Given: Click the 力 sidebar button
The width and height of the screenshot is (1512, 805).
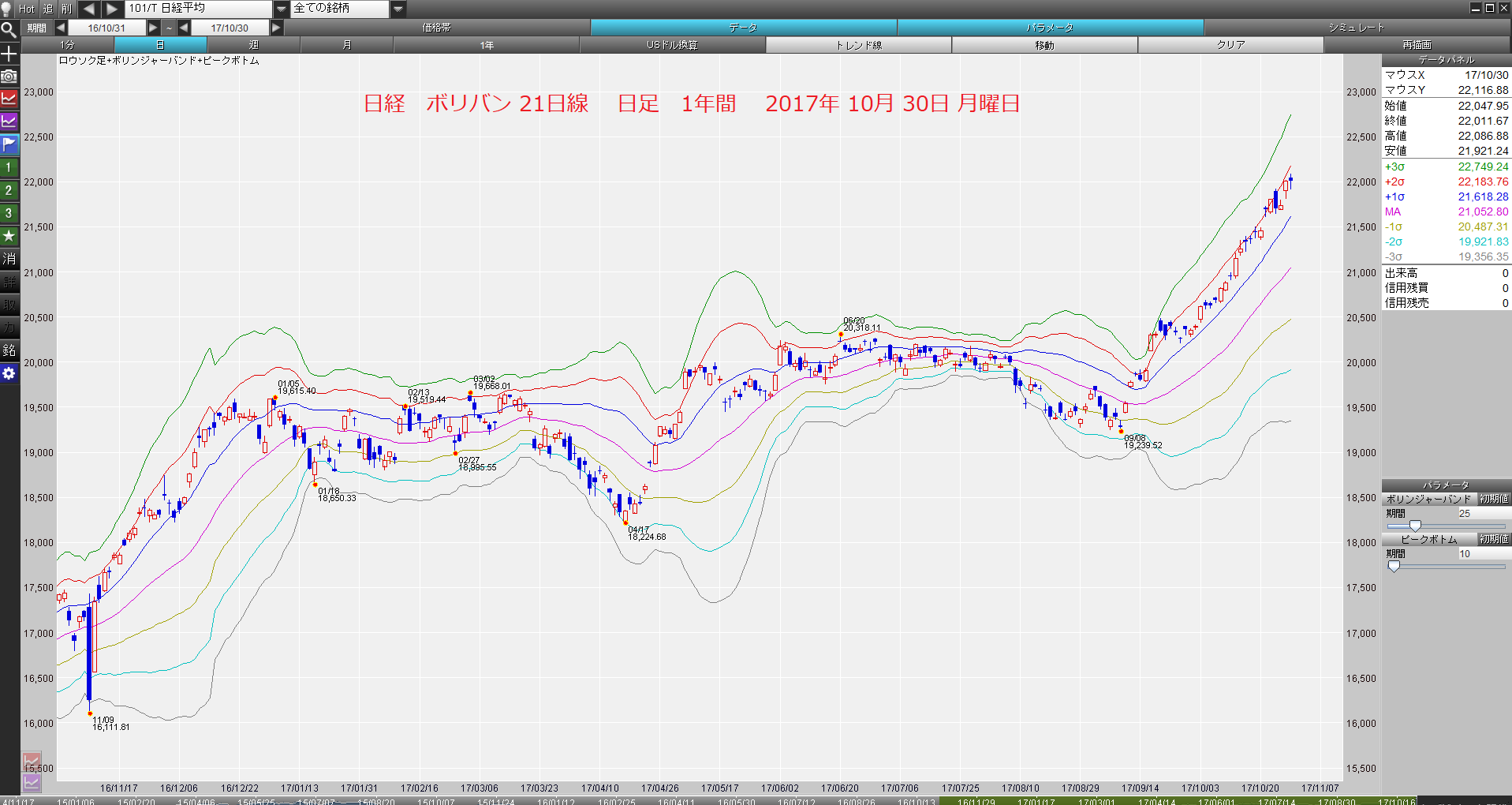Looking at the screenshot, I should 9,328.
